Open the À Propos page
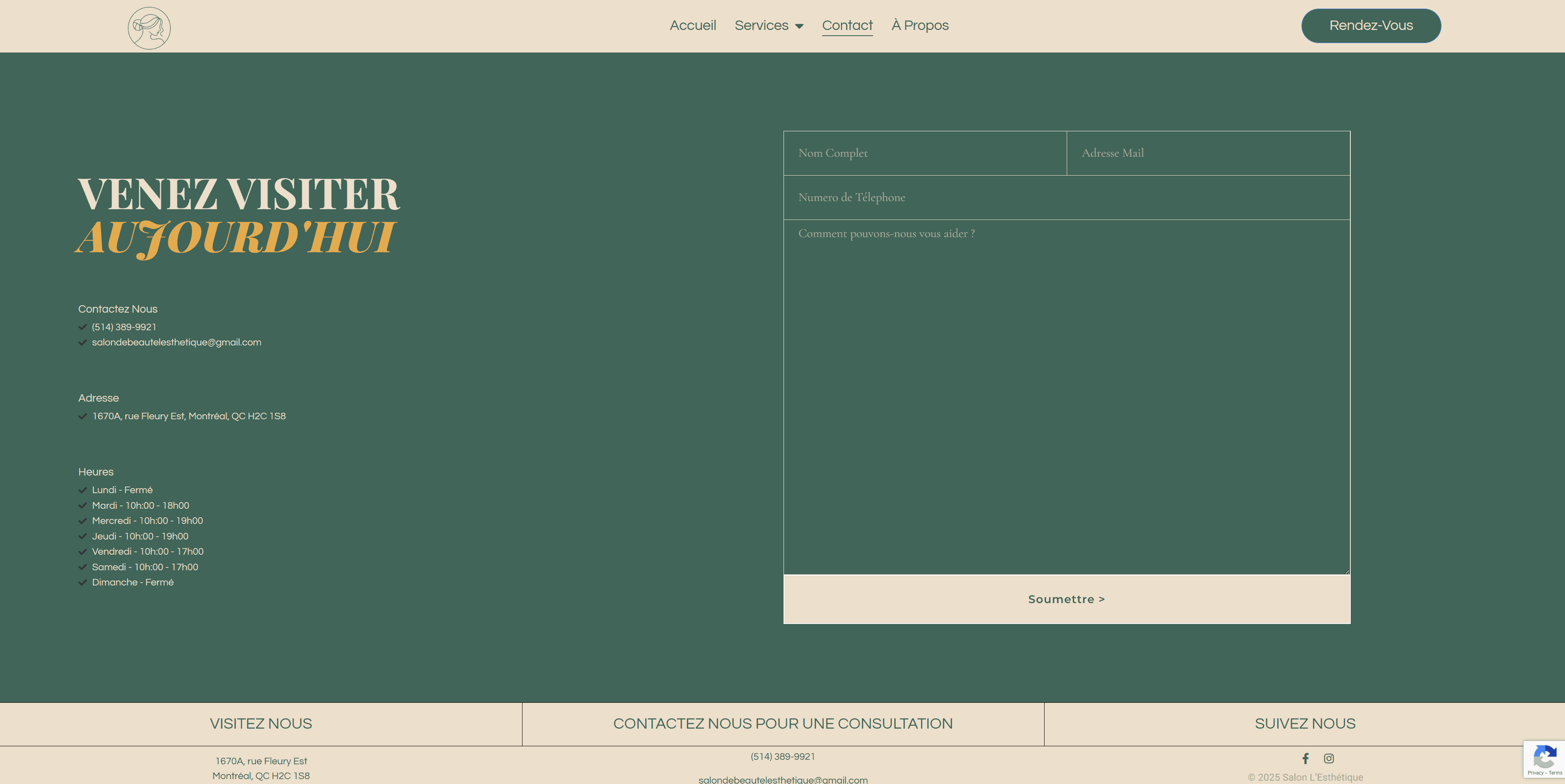The height and width of the screenshot is (784, 1565). 920,25
